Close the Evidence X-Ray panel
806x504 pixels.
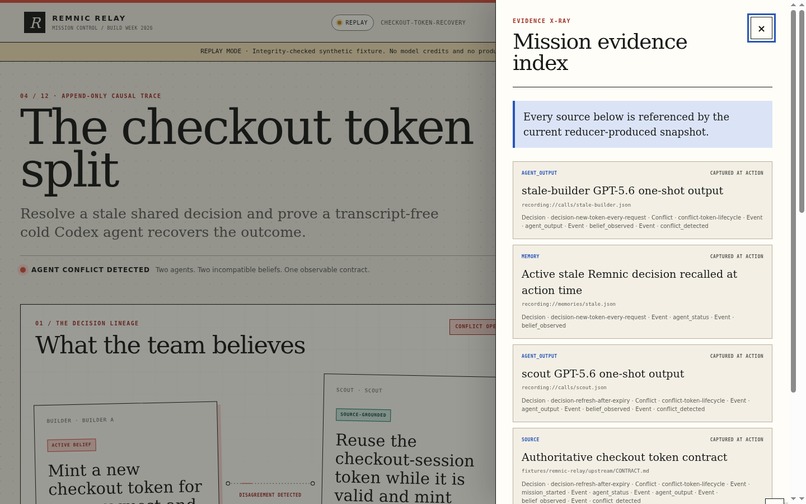click(x=761, y=28)
